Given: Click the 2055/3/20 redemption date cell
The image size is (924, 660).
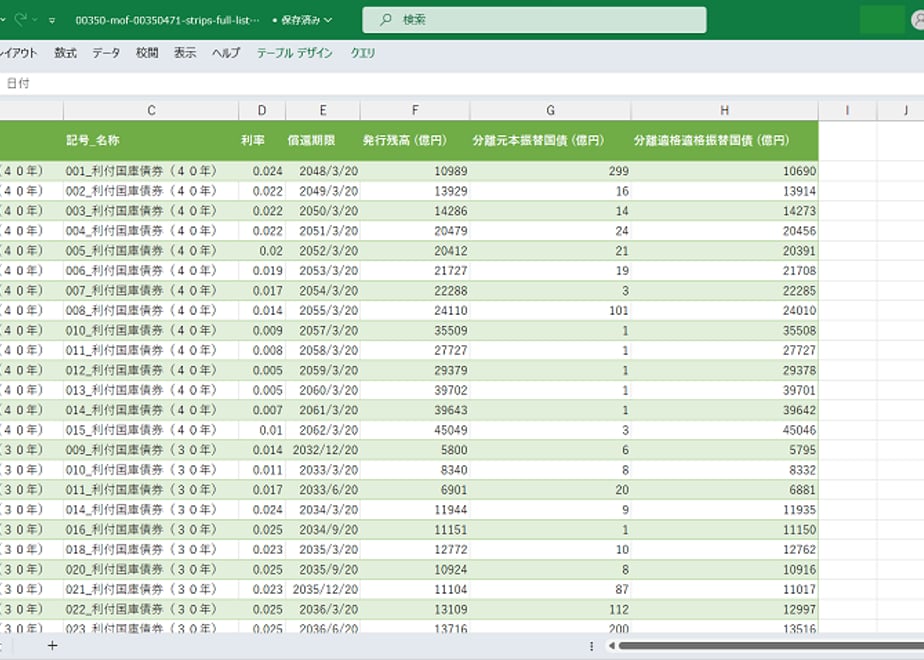Looking at the screenshot, I should [323, 311].
